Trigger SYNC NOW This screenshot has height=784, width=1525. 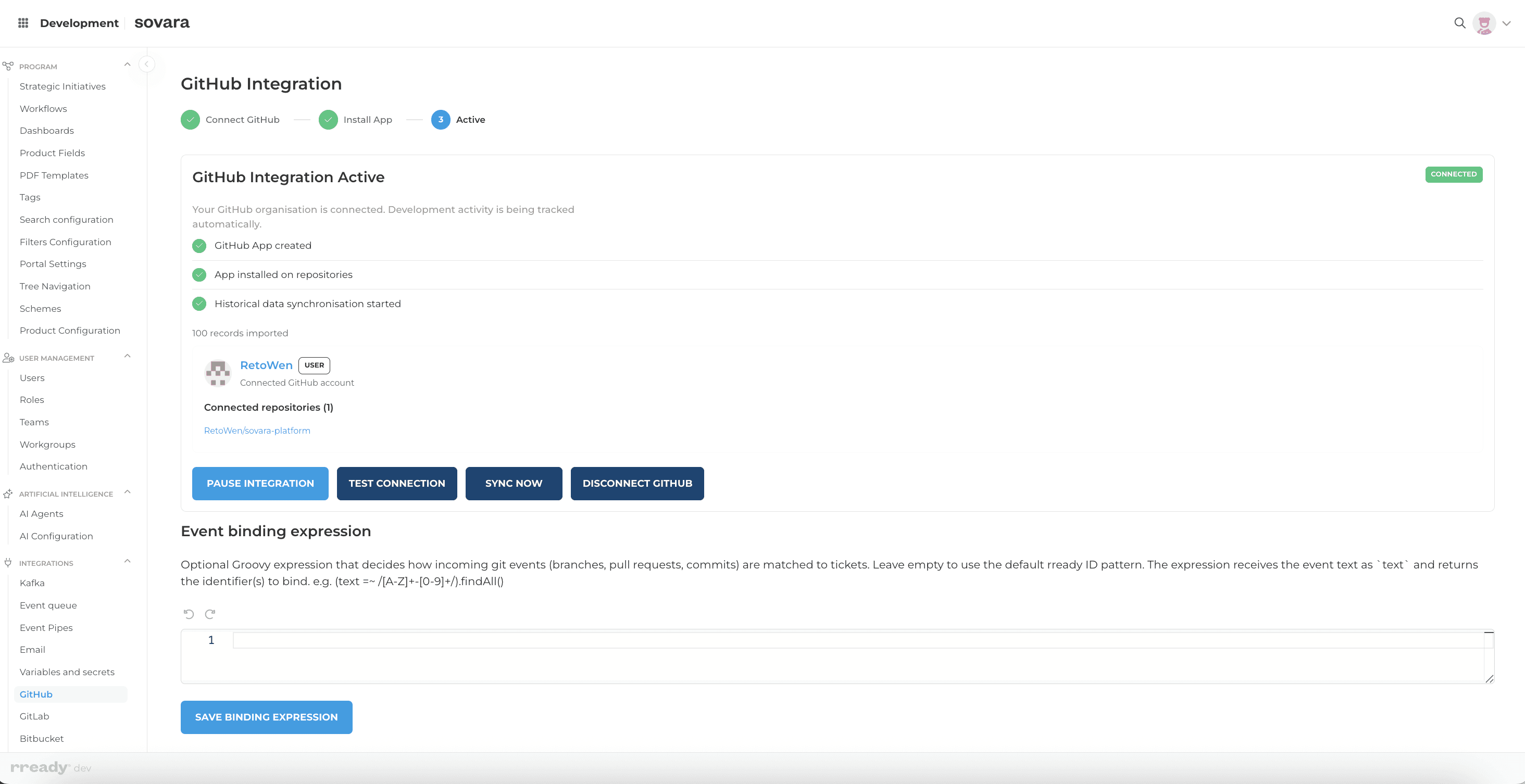point(514,484)
